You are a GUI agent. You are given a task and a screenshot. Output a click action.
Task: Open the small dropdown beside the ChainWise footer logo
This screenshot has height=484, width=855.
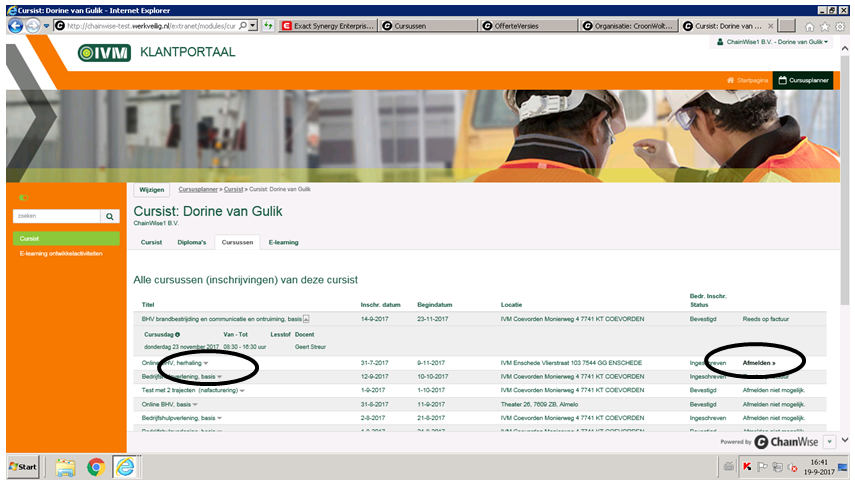coord(829,441)
